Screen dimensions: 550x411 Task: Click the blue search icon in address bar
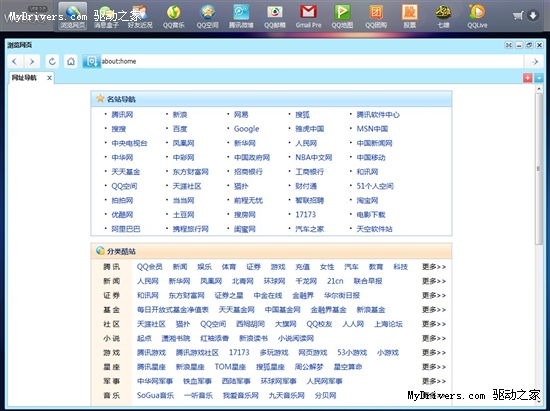coord(92,61)
